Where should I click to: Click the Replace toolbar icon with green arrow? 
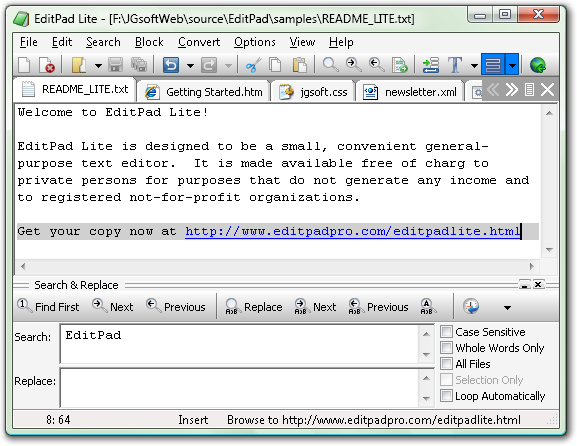pos(400,65)
